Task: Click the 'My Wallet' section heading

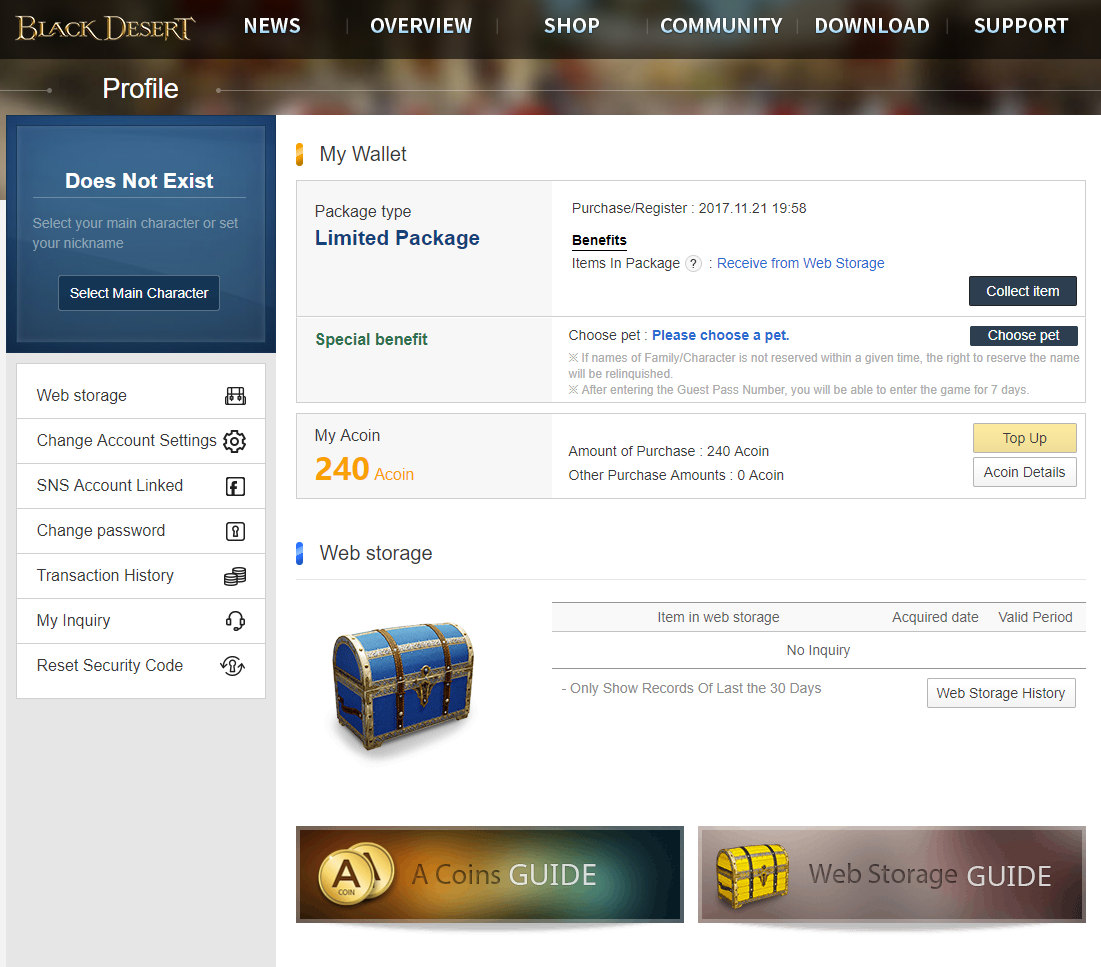Action: point(362,154)
